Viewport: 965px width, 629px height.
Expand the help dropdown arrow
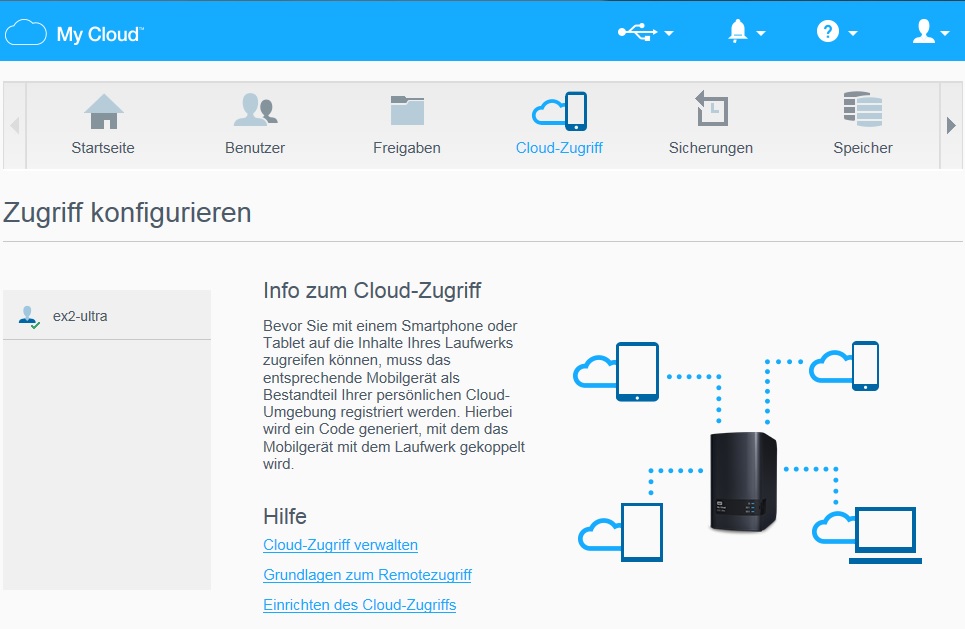pos(853,33)
